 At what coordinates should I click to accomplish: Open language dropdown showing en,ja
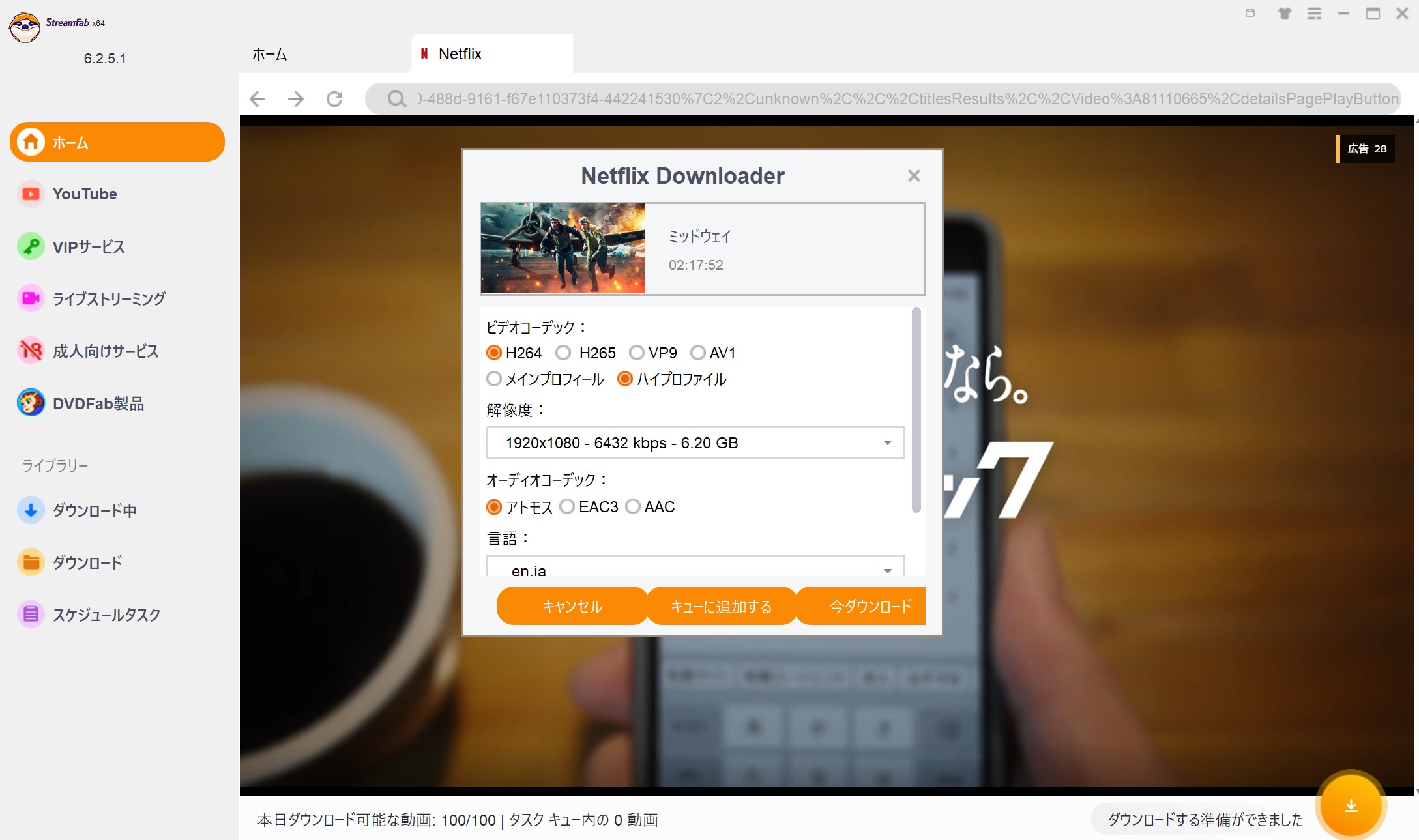point(695,566)
